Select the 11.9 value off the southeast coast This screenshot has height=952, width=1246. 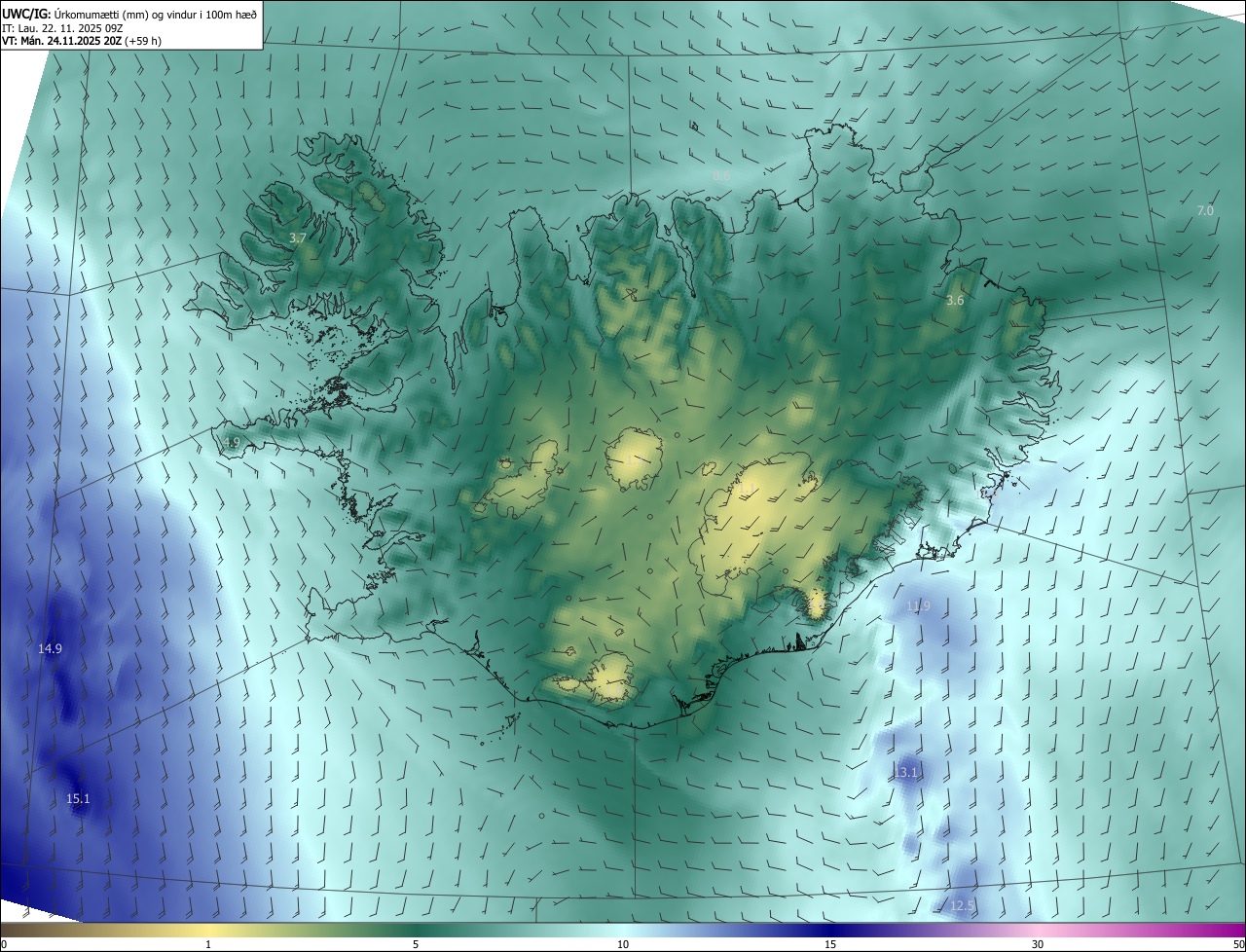tap(918, 605)
